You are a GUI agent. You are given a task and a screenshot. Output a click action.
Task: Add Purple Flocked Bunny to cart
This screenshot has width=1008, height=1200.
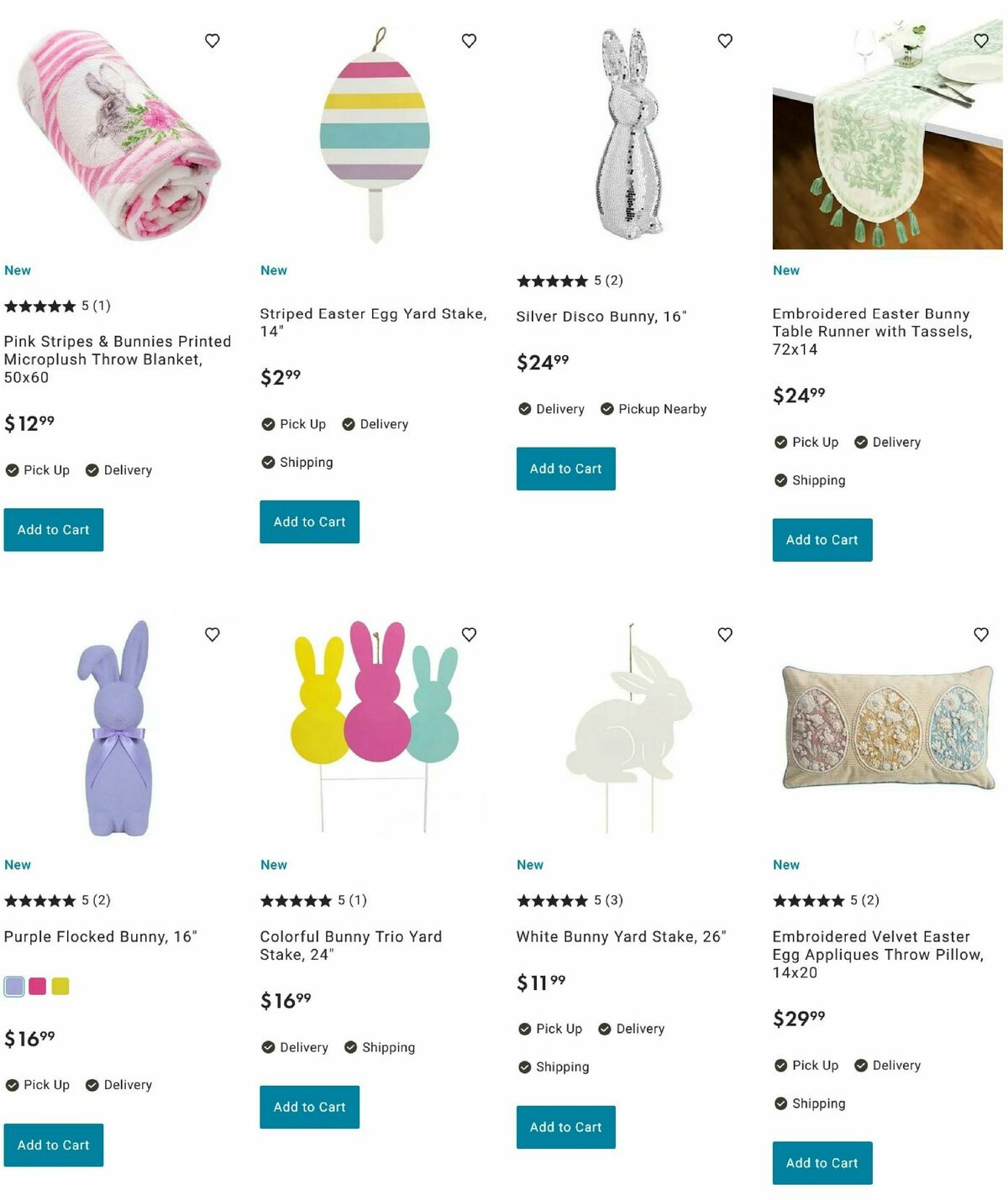click(x=53, y=1145)
